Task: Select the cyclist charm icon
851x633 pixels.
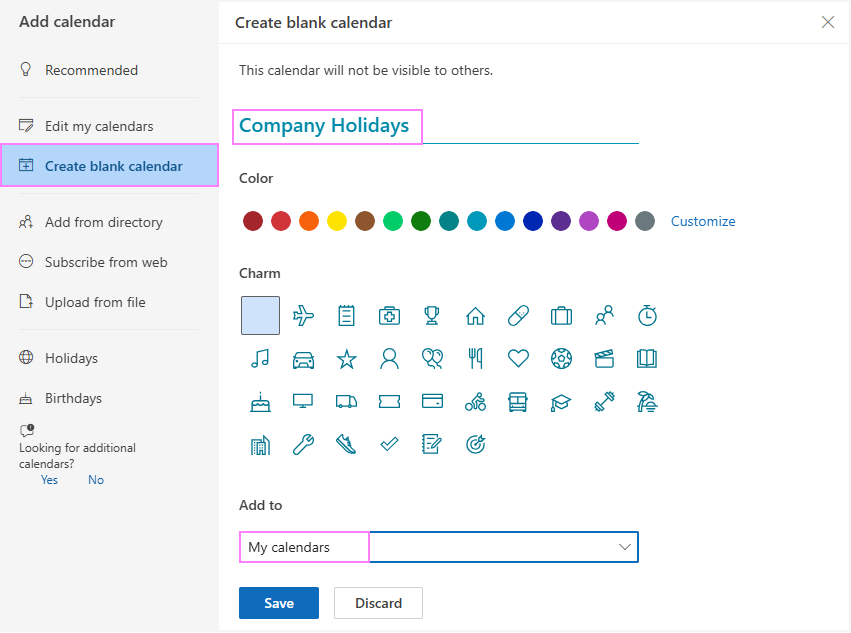Action: coord(475,402)
